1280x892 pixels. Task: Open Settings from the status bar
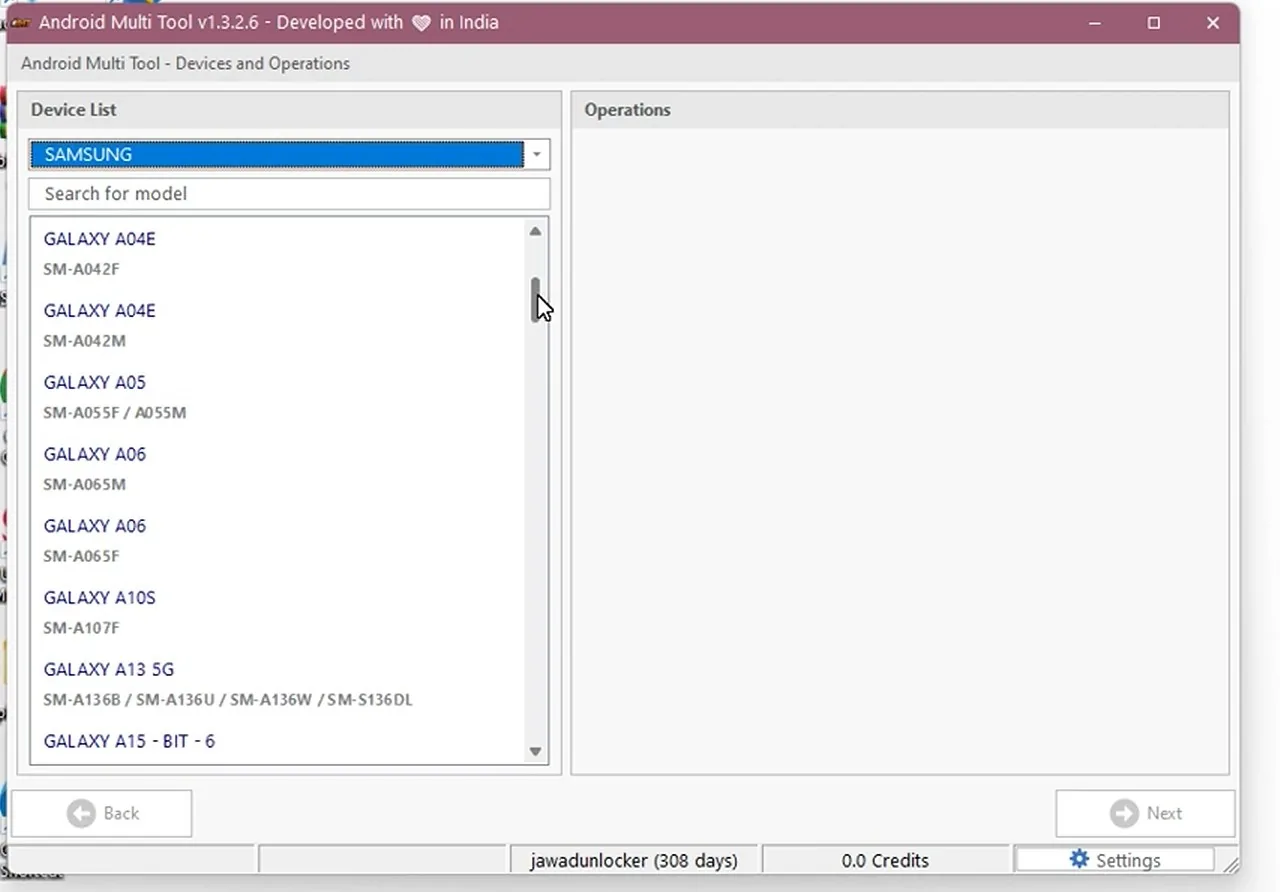1114,860
